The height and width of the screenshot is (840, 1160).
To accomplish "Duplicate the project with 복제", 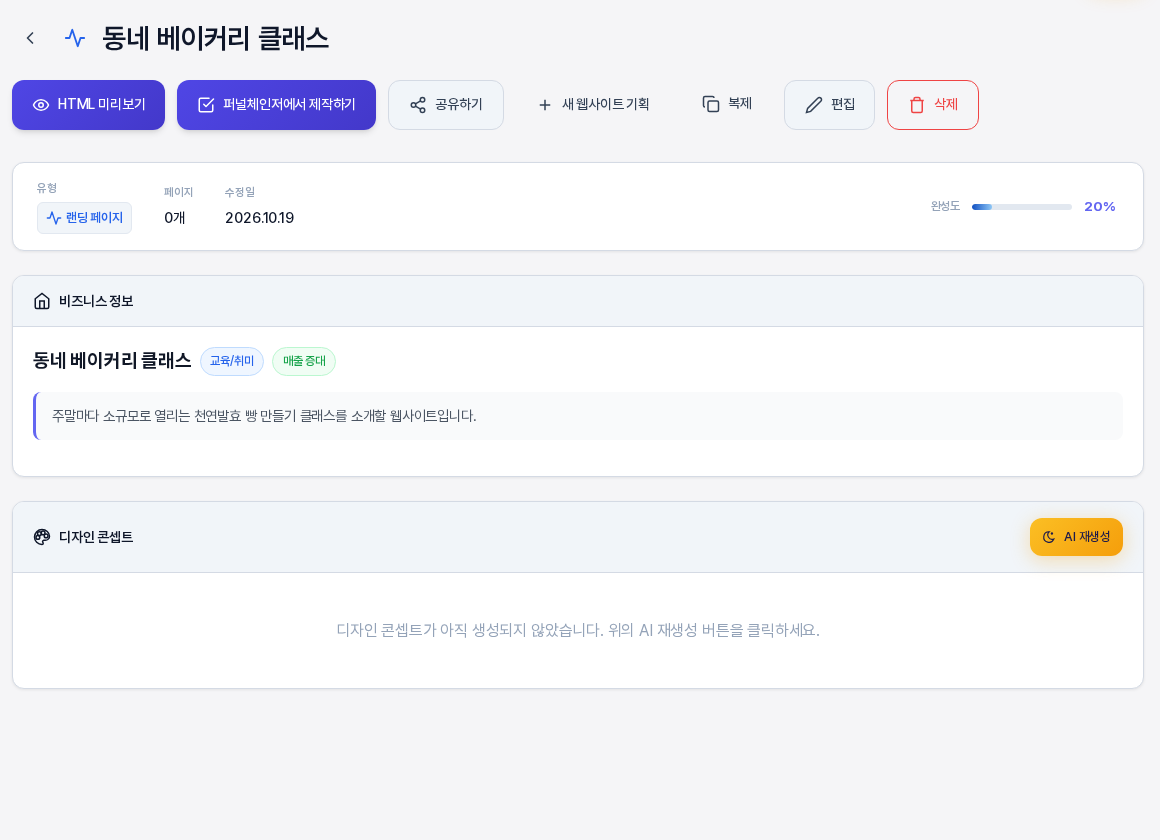I will point(727,104).
